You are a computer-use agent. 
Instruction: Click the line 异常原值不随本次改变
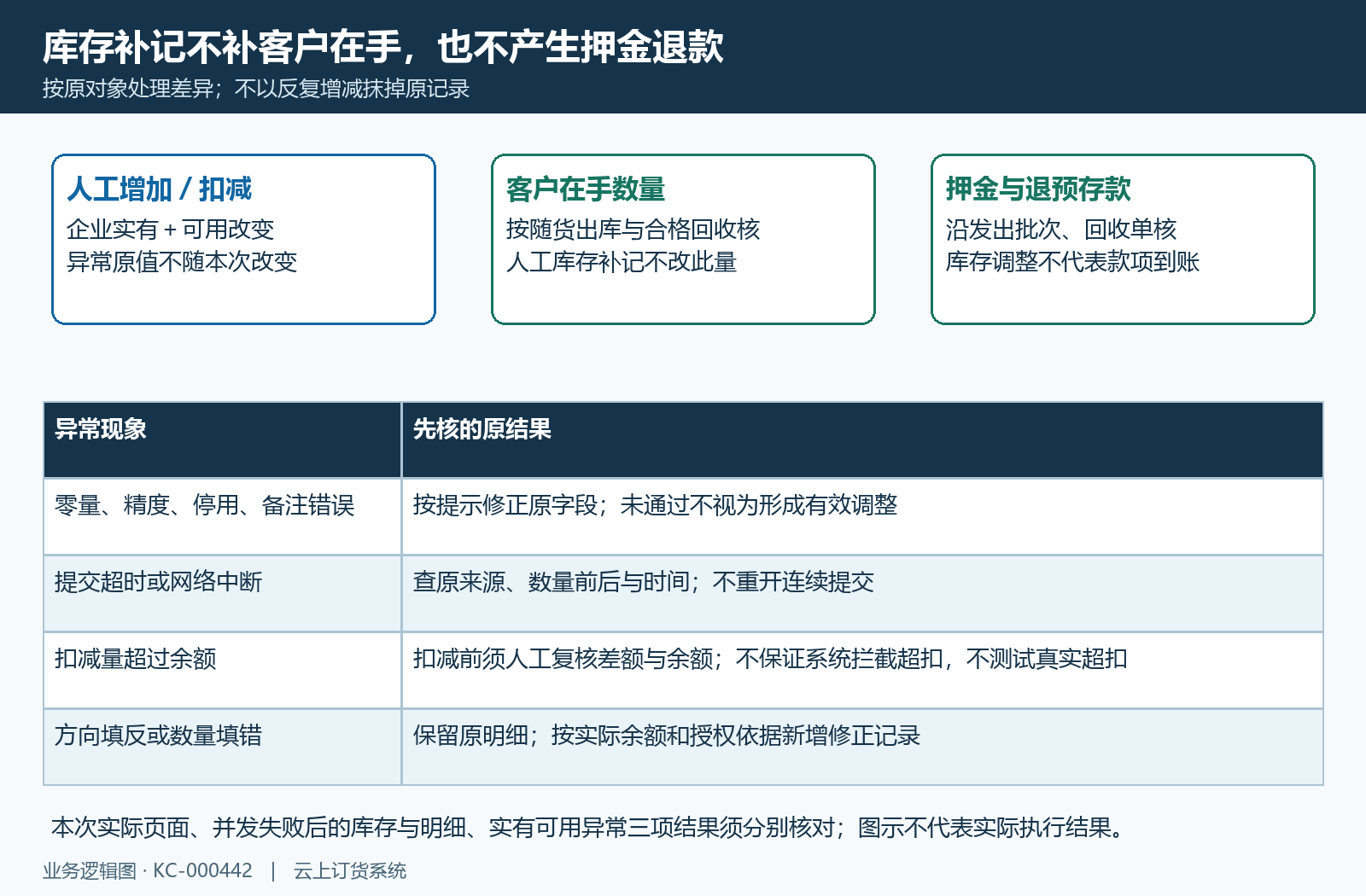coord(182,262)
